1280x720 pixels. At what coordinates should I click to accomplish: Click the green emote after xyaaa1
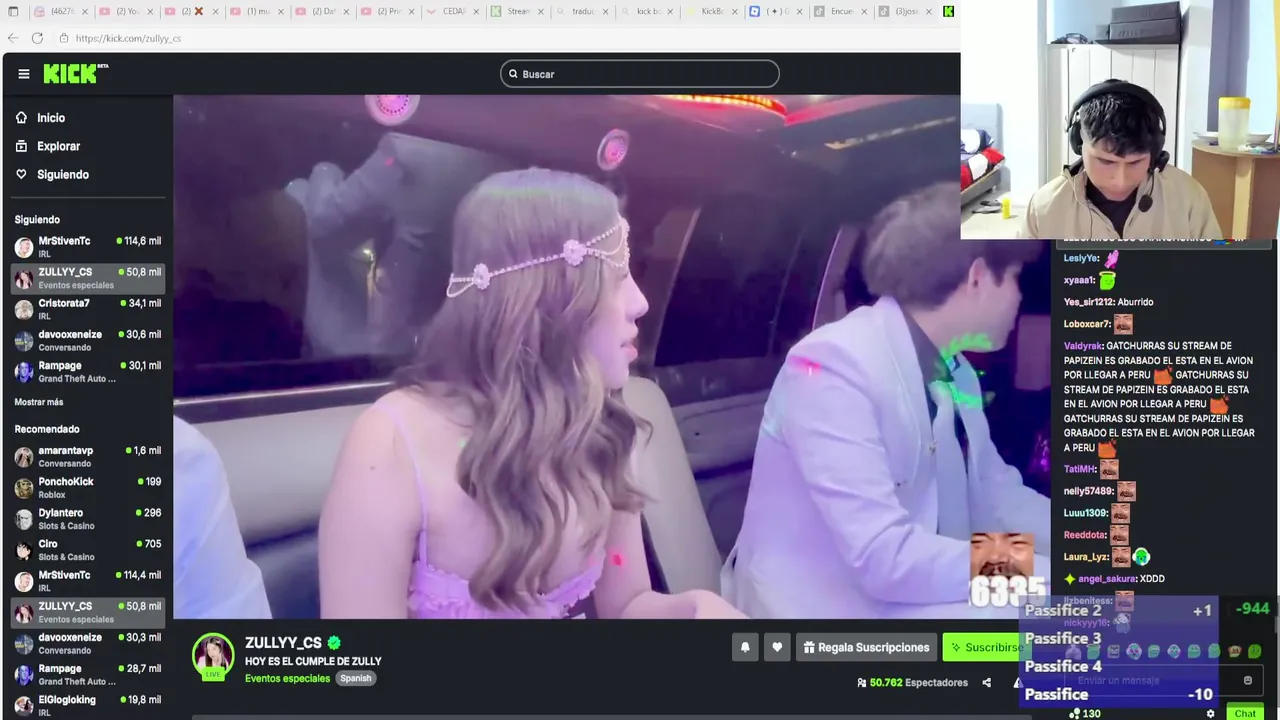[1107, 281]
